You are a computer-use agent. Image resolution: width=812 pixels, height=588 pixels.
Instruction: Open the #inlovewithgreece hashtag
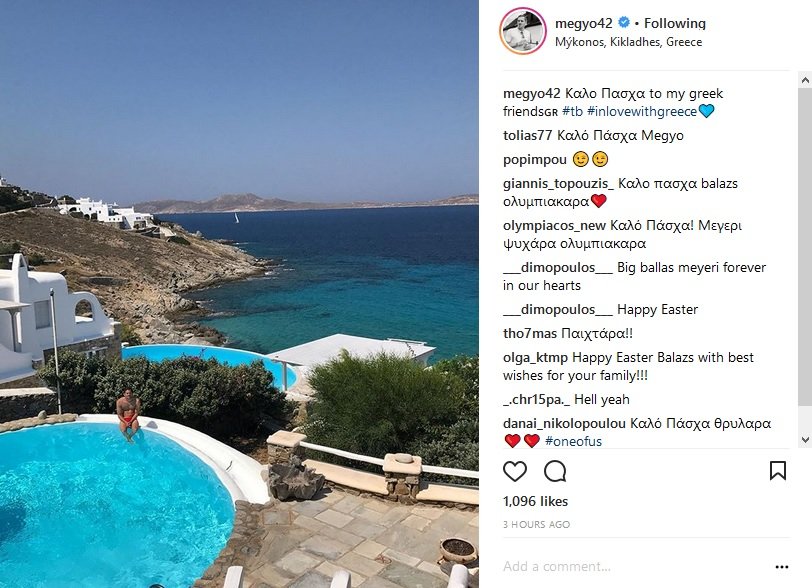(x=642, y=111)
